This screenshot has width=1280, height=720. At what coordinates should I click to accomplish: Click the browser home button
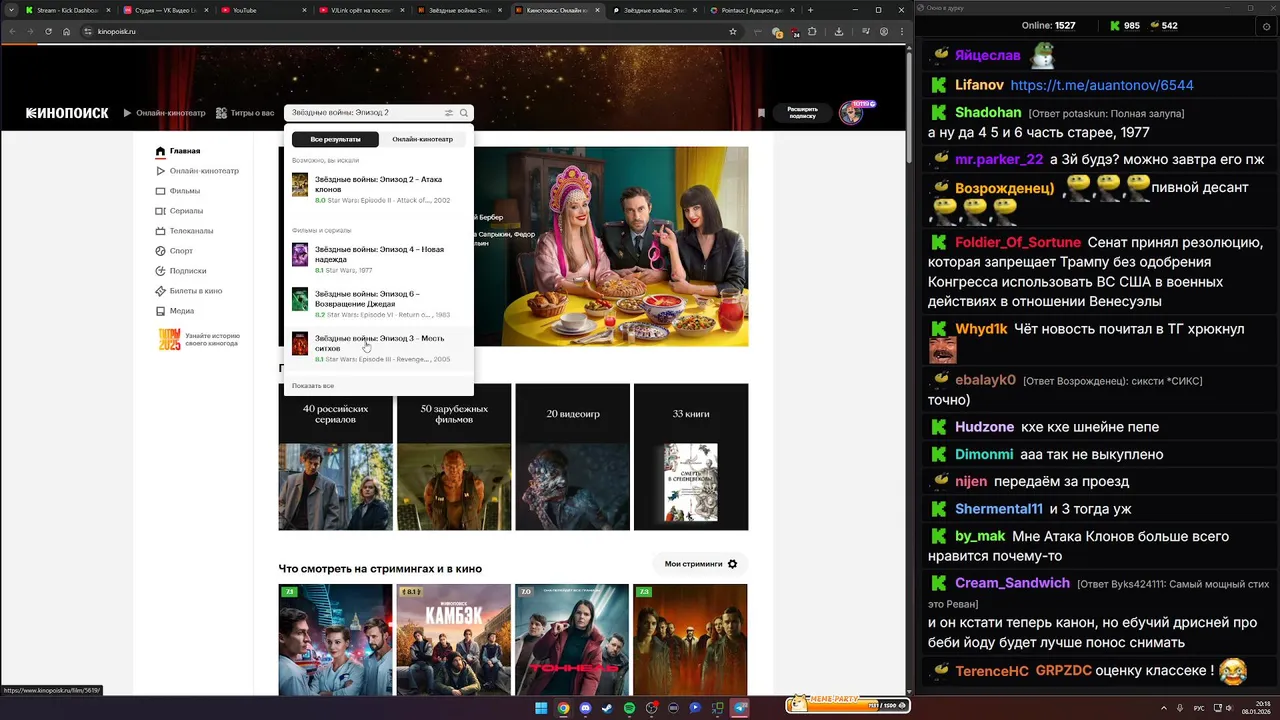click(67, 31)
